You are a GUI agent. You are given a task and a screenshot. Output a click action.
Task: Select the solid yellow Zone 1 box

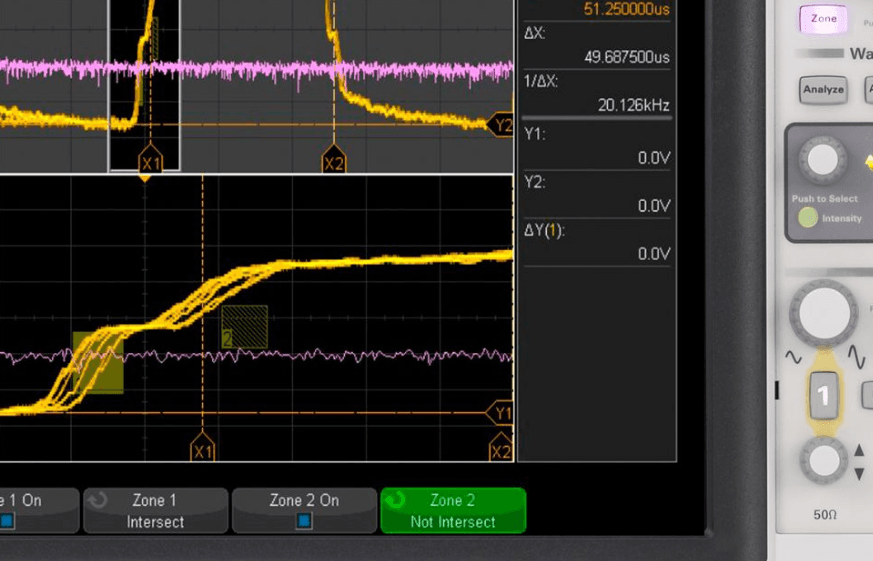point(98,363)
